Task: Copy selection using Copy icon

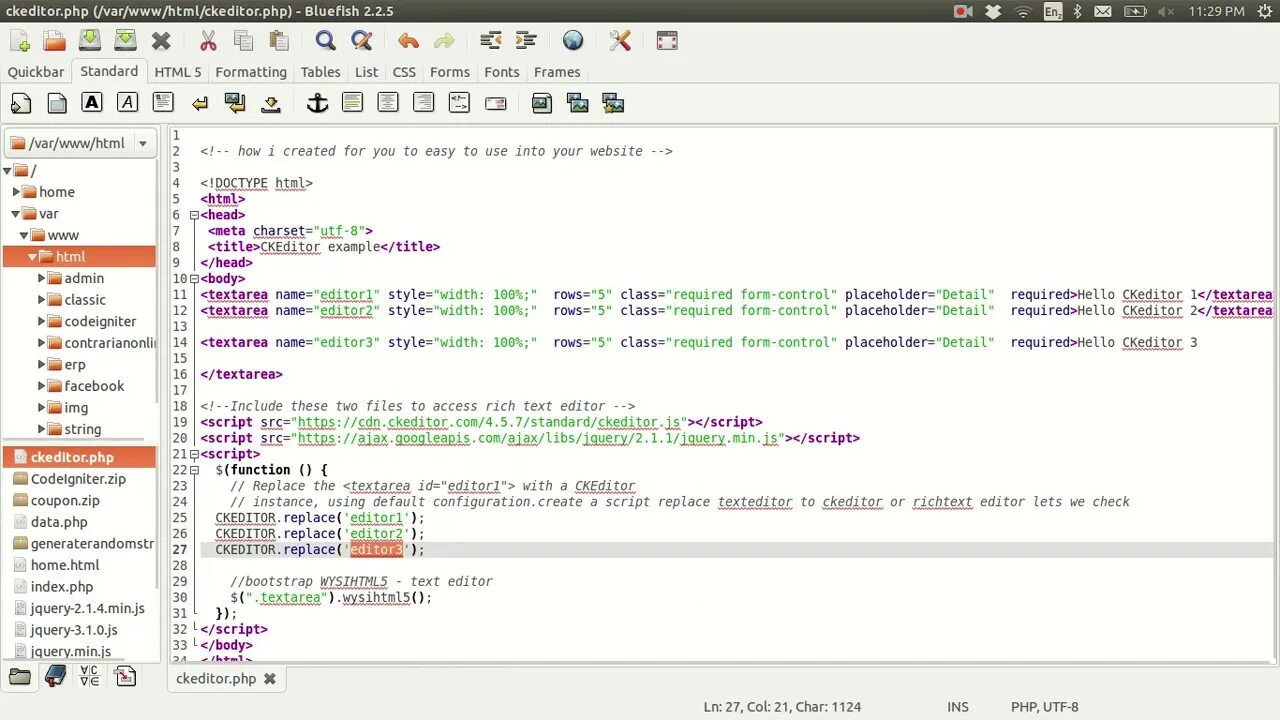Action: (x=243, y=41)
